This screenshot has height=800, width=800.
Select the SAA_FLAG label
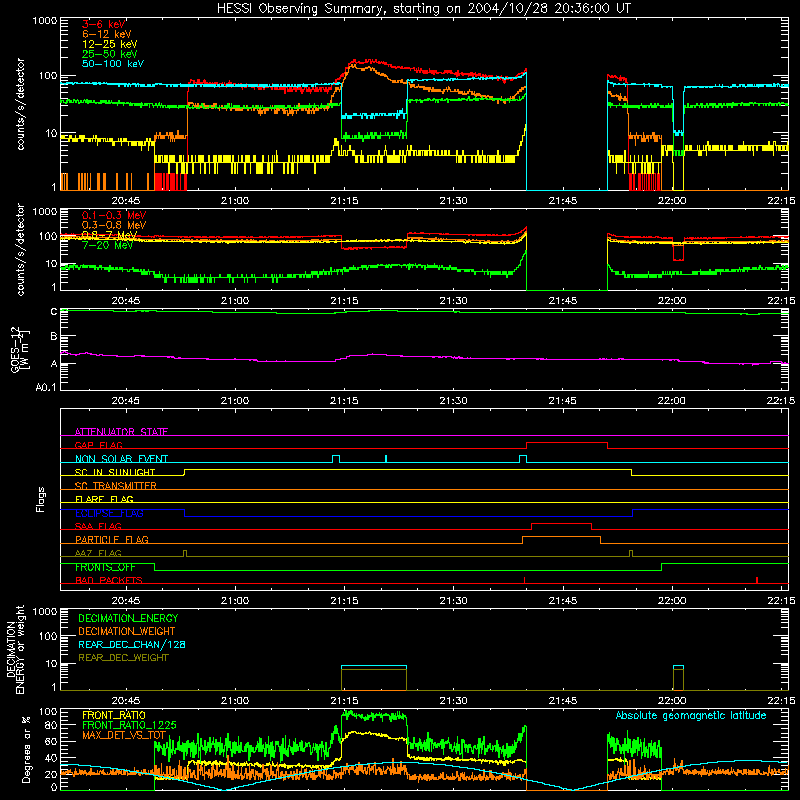pos(98,526)
